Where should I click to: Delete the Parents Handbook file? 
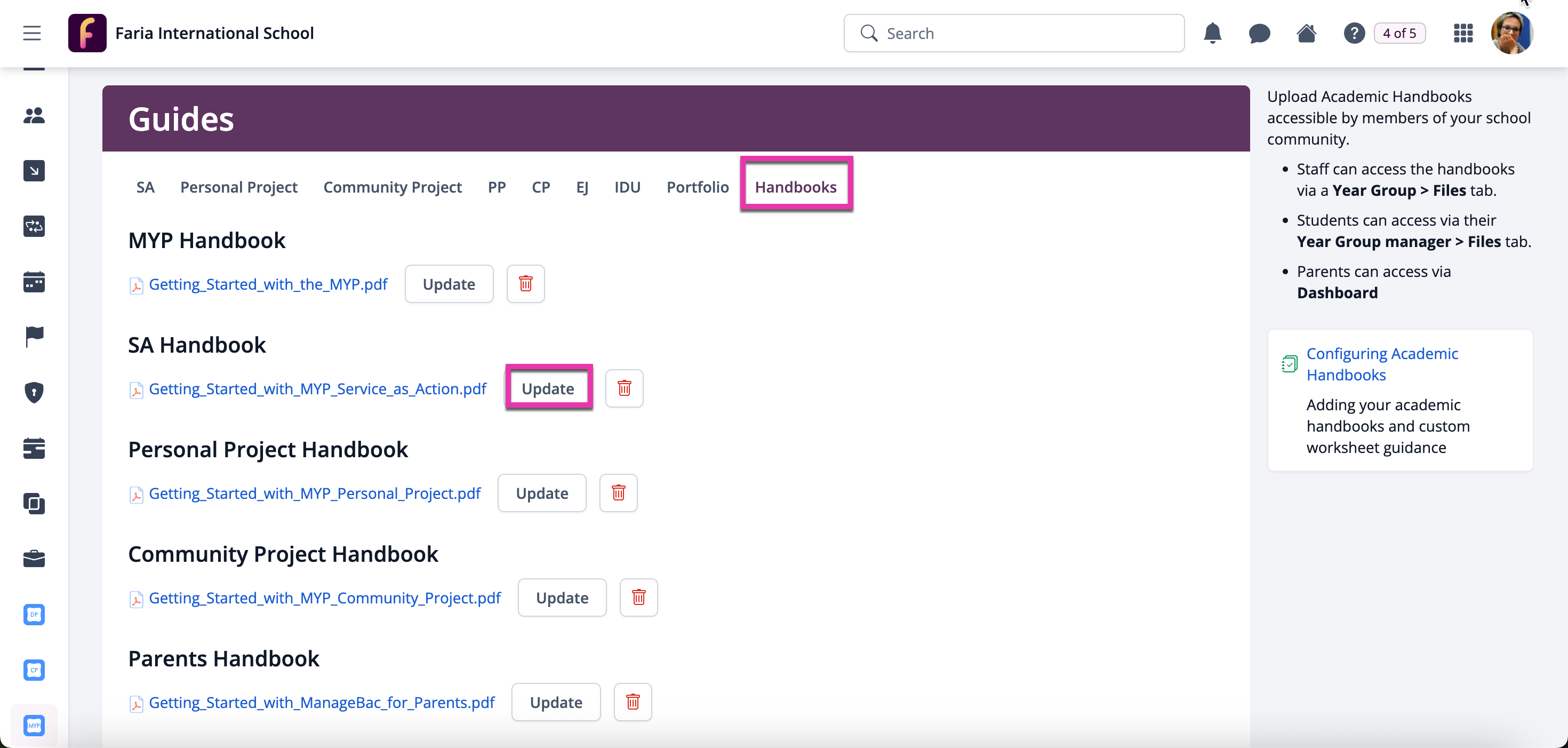[x=633, y=703]
